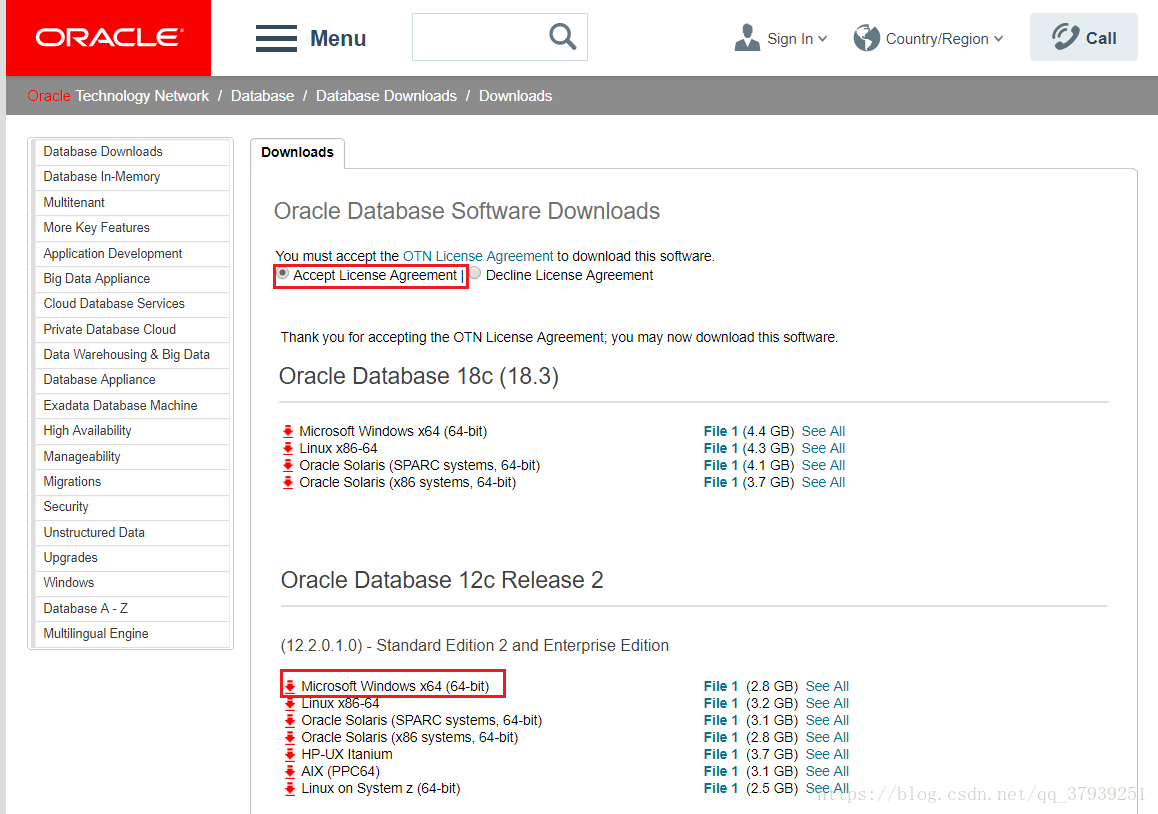Open Data Warehousing & Big Data item
1158x814 pixels.
[x=131, y=355]
